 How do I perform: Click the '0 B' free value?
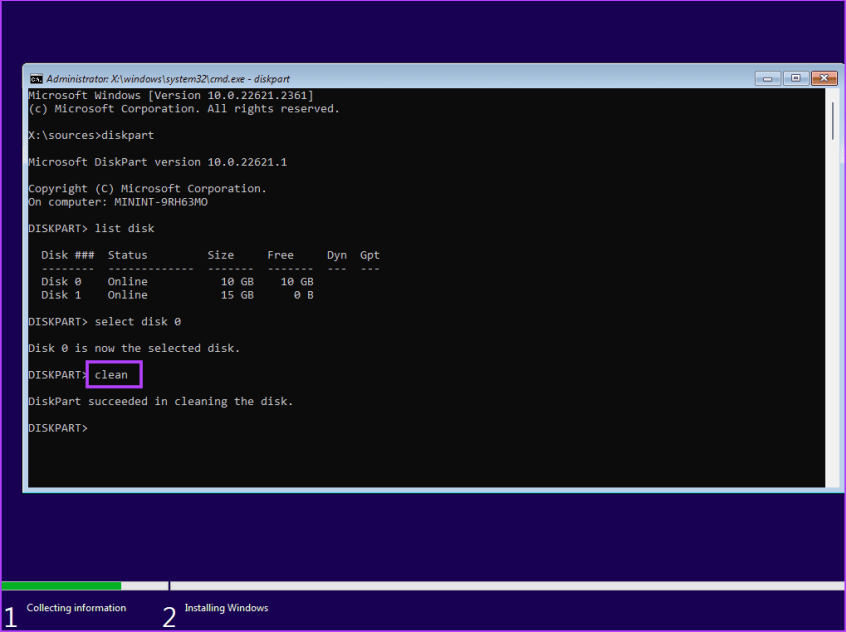pos(304,295)
